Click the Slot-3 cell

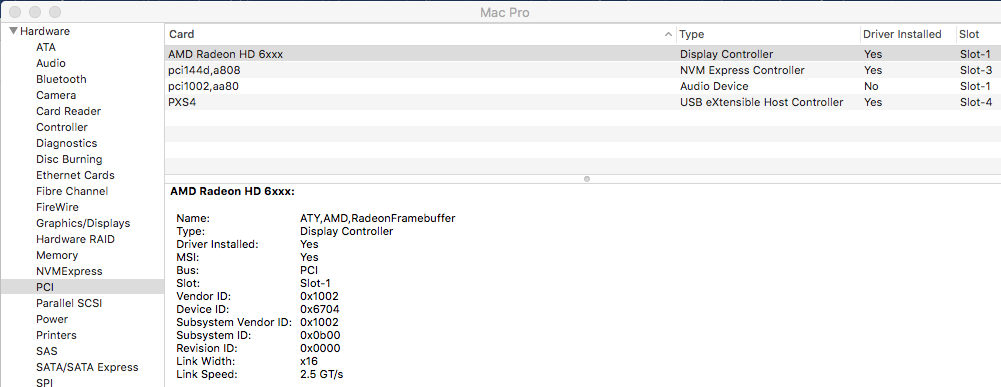(x=975, y=70)
